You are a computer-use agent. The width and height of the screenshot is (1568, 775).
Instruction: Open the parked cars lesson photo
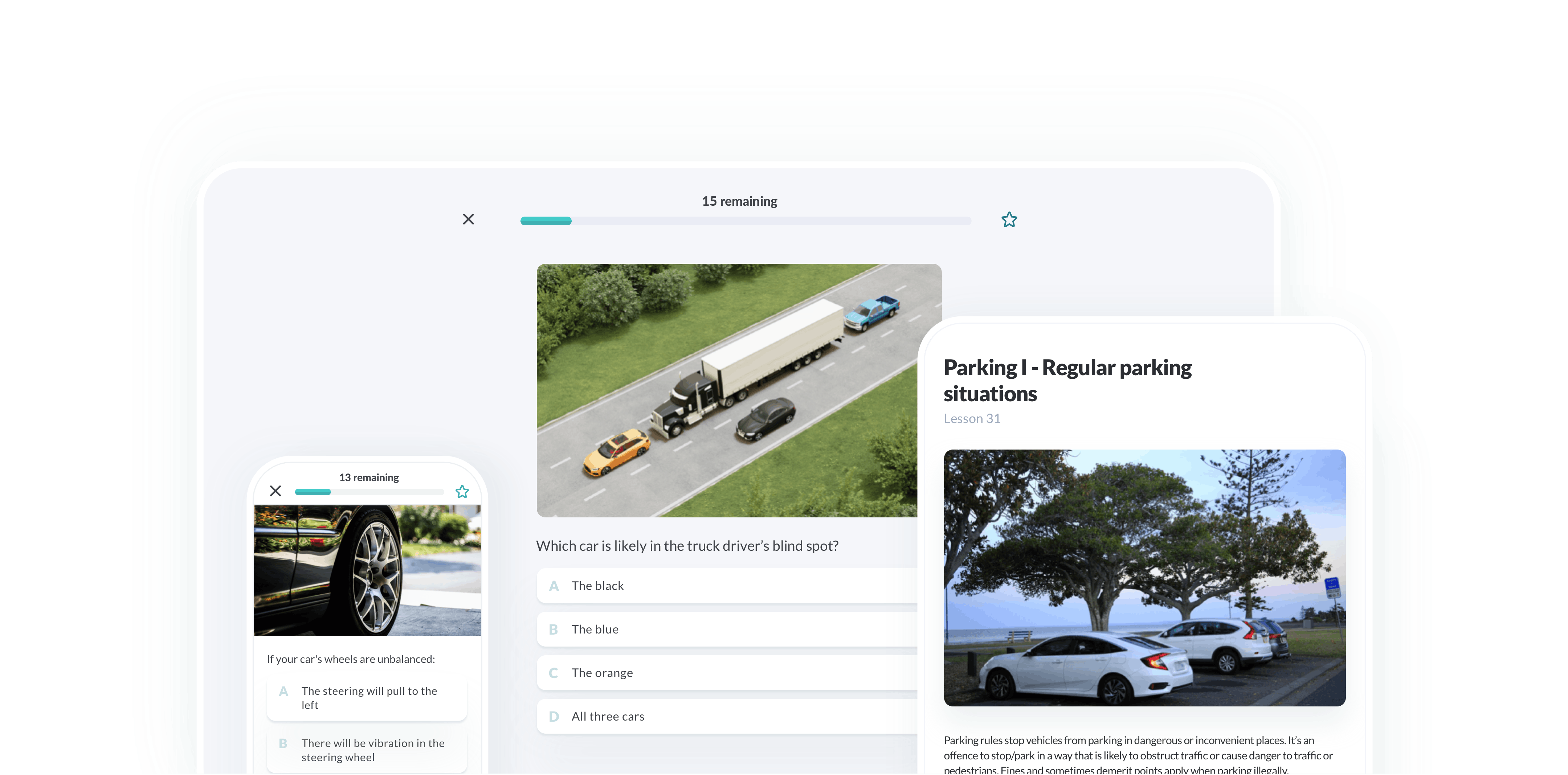(1144, 577)
